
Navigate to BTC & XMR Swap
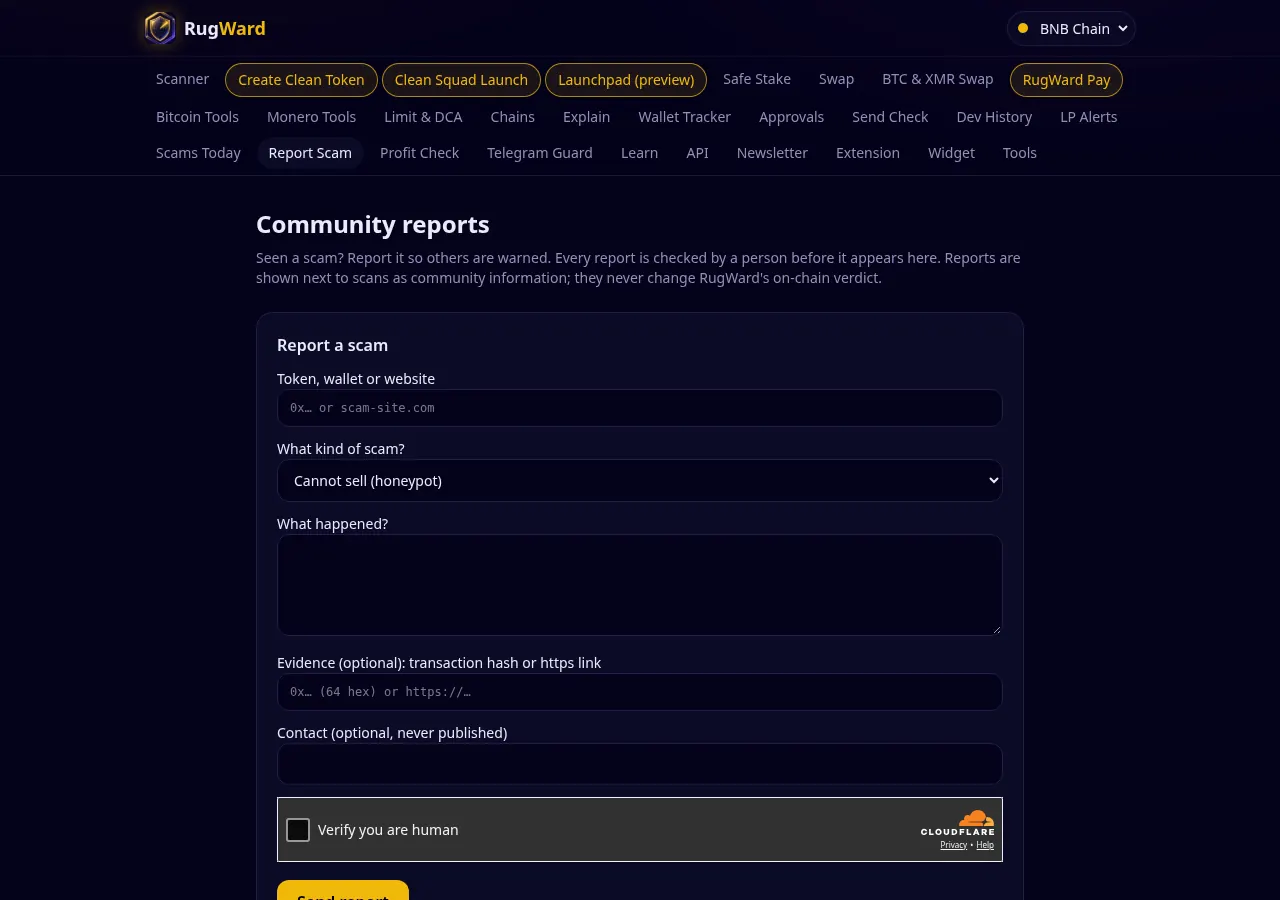(938, 79)
